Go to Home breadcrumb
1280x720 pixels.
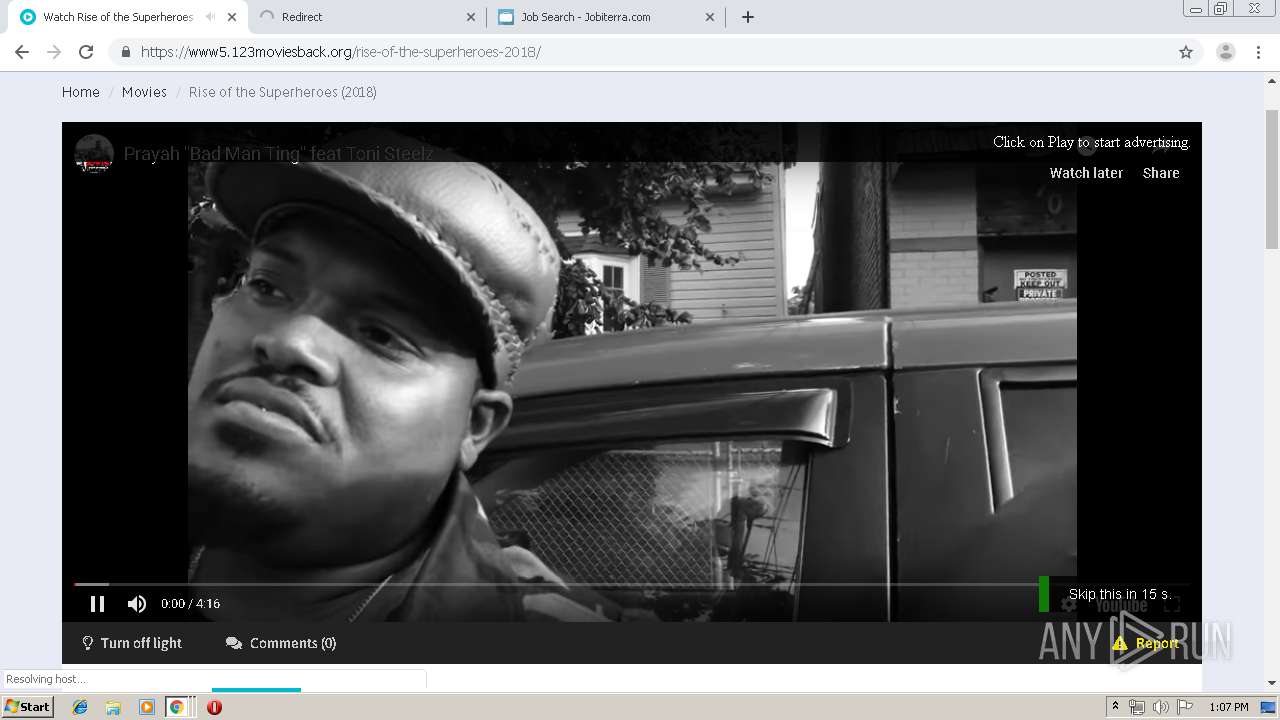pyautogui.click(x=81, y=92)
